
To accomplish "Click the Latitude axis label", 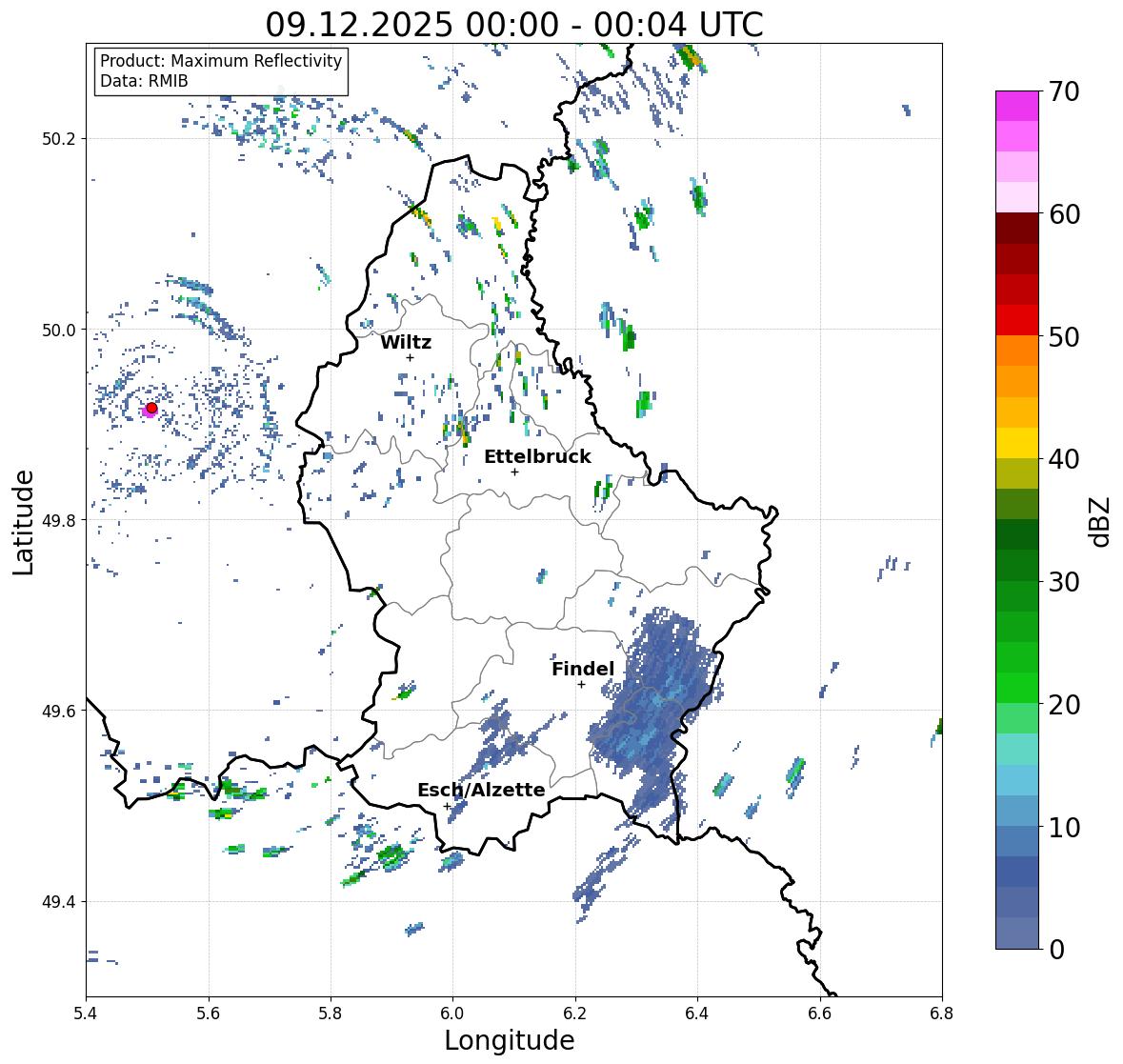I will tap(23, 522).
